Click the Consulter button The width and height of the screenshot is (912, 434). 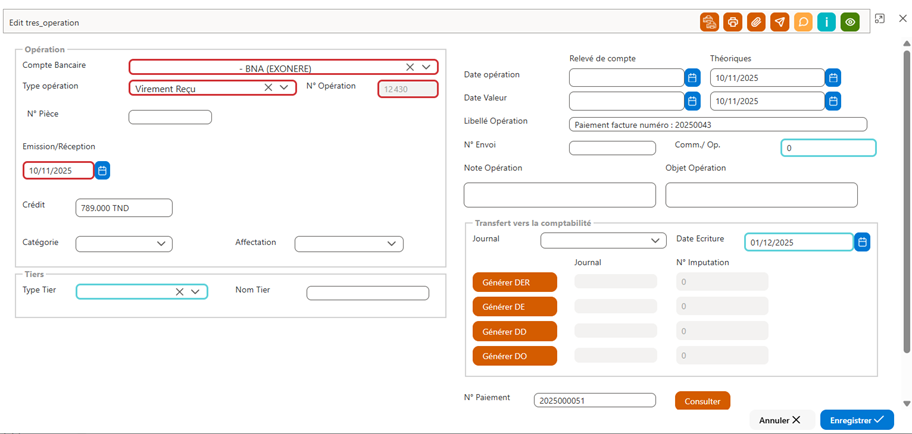703,401
